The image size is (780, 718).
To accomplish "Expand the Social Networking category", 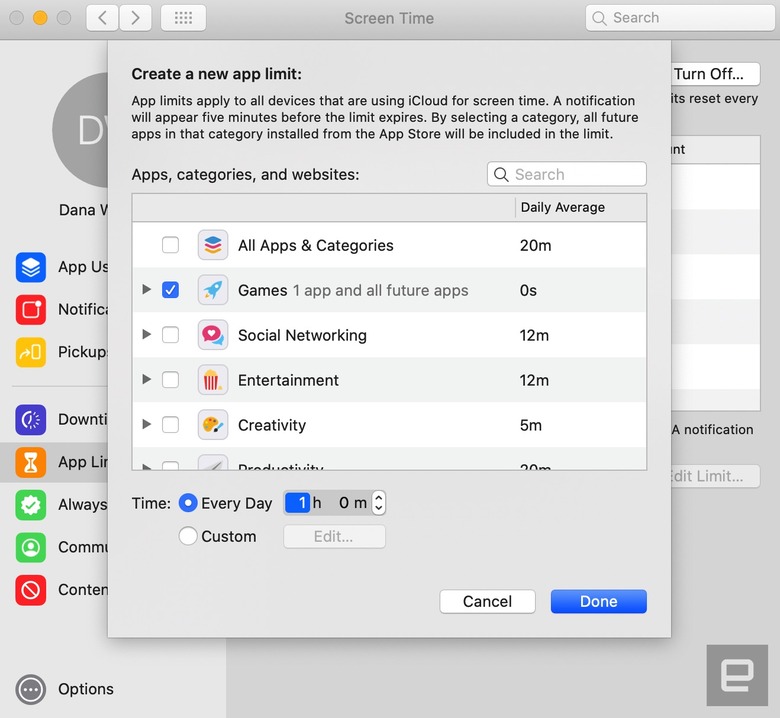I will [146, 334].
